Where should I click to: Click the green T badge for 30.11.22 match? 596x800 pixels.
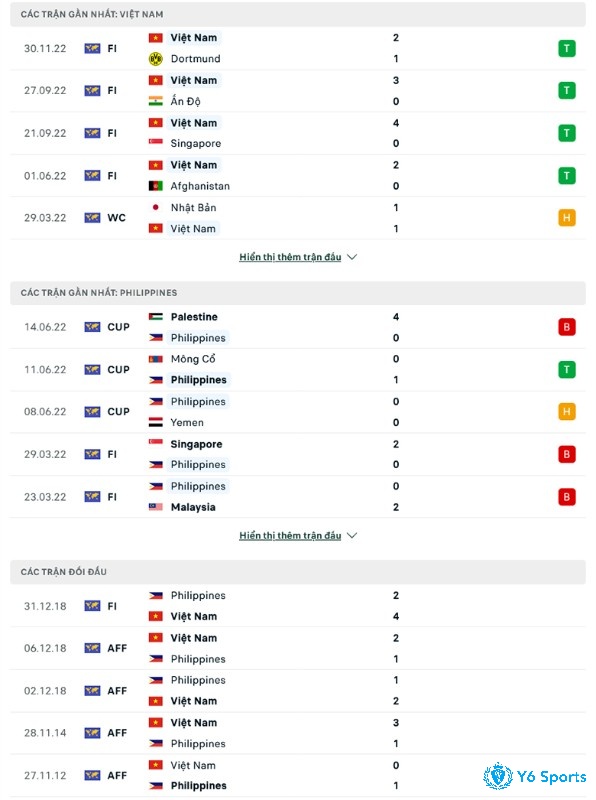click(566, 48)
